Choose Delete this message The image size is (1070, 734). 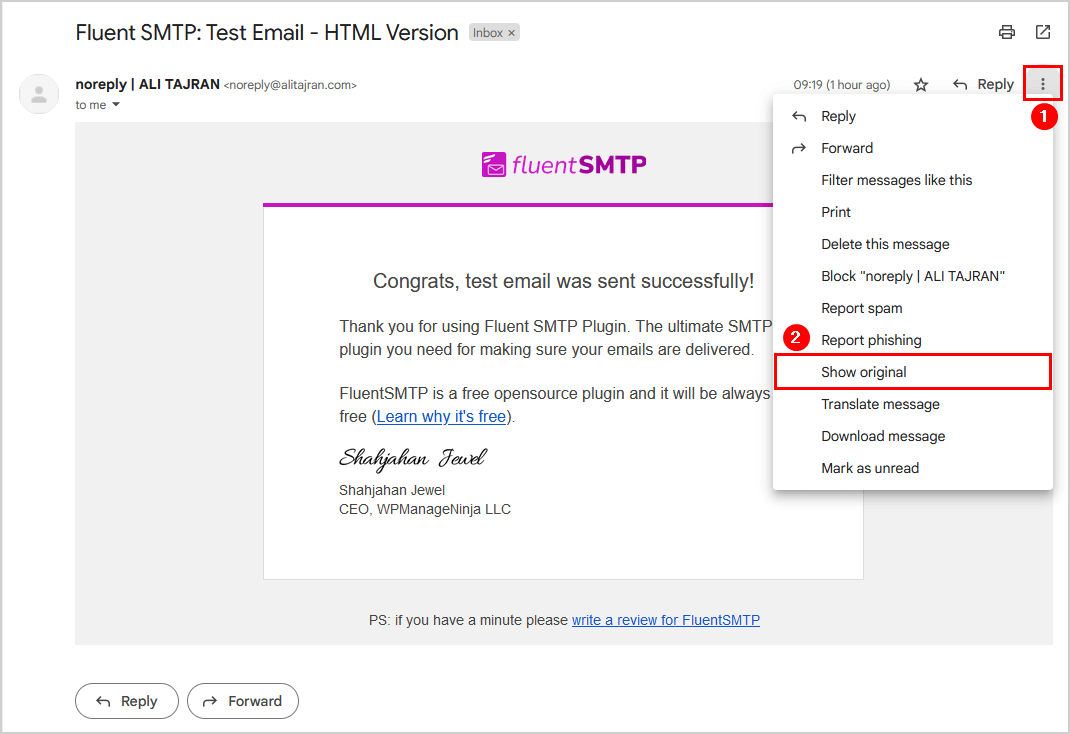[x=912, y=244]
